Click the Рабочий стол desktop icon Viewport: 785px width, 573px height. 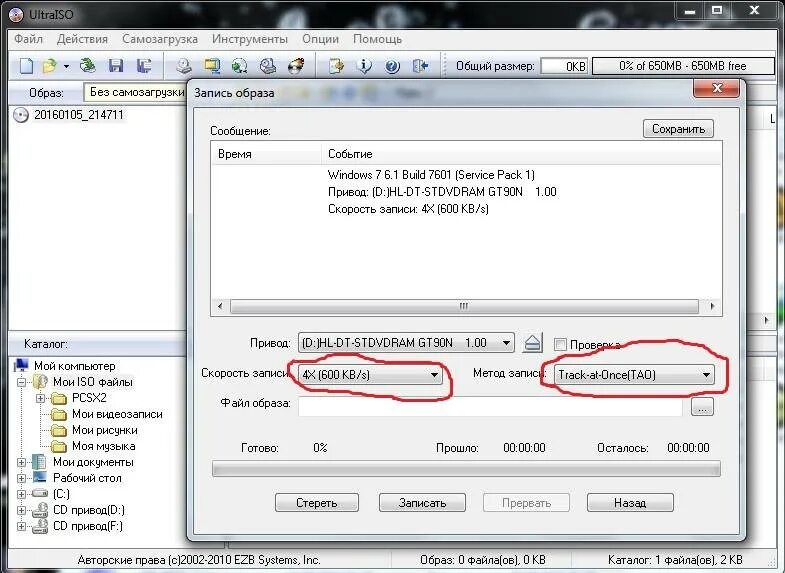[x=40, y=478]
